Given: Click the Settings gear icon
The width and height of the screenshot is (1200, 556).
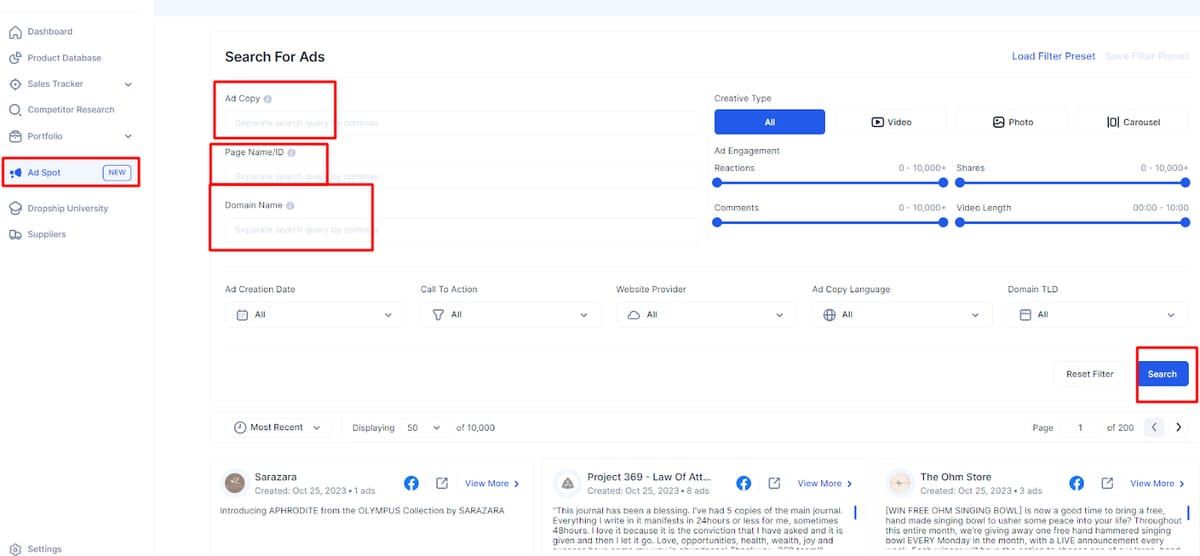Looking at the screenshot, I should click(x=15, y=549).
